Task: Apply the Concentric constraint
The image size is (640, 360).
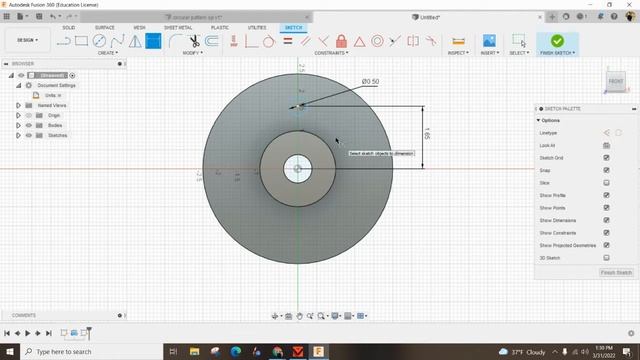Action: tap(377, 41)
